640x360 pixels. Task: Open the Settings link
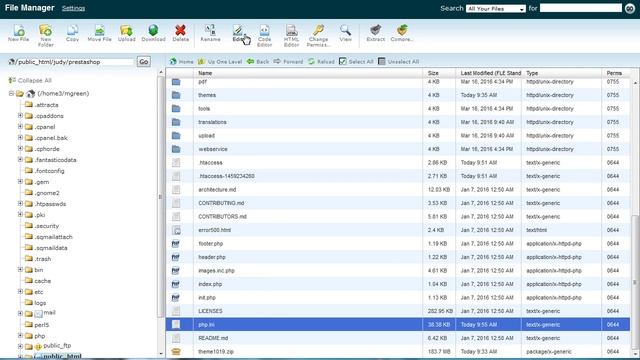73,8
